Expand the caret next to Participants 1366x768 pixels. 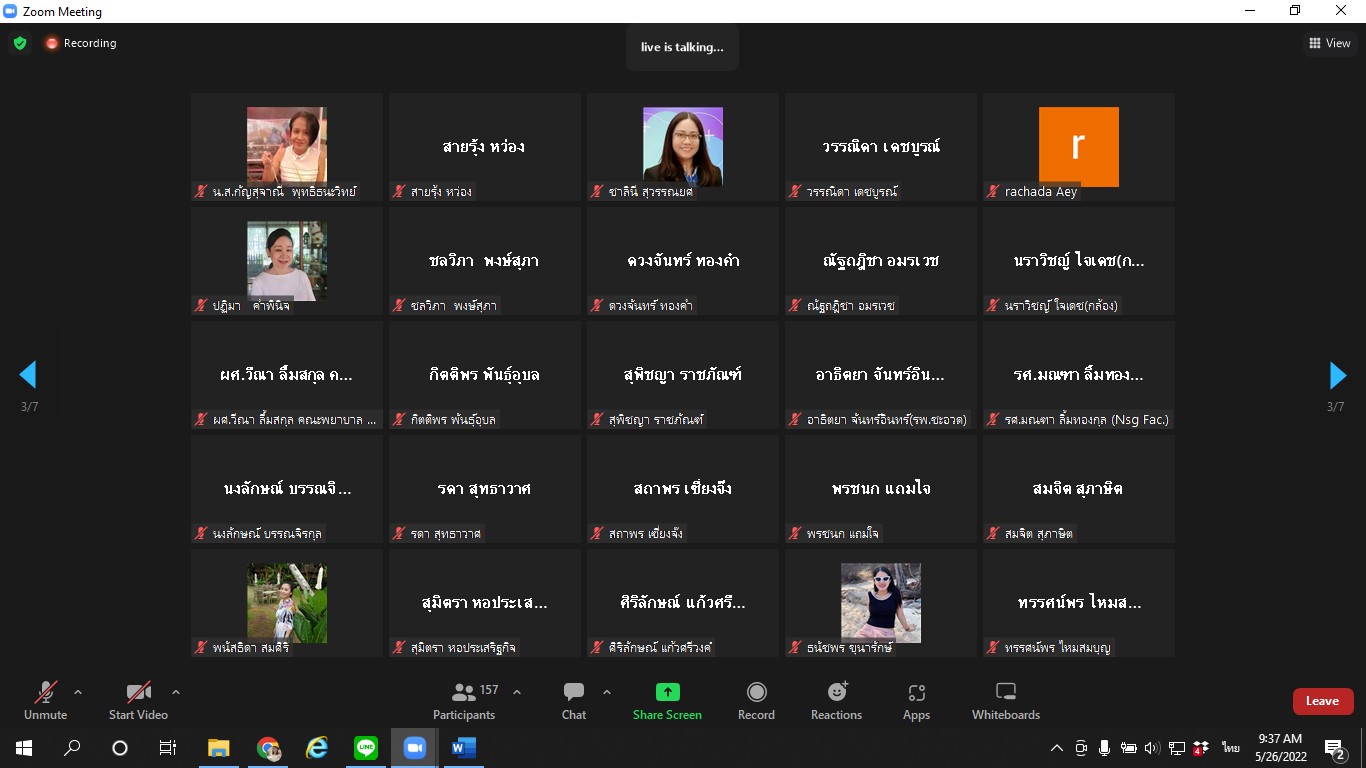517,691
